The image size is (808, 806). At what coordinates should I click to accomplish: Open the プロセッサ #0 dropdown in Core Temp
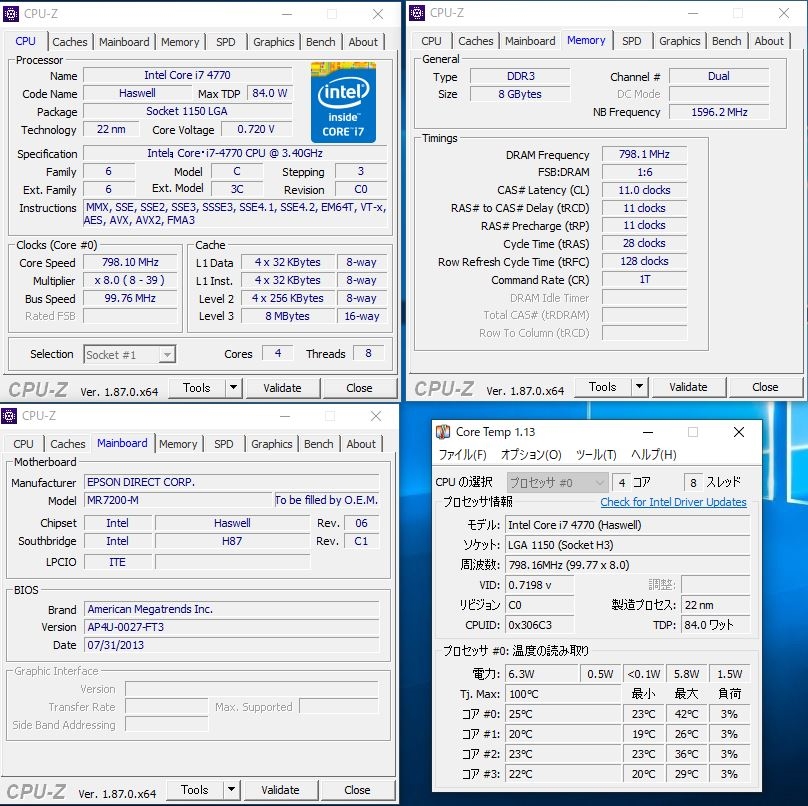[556, 482]
